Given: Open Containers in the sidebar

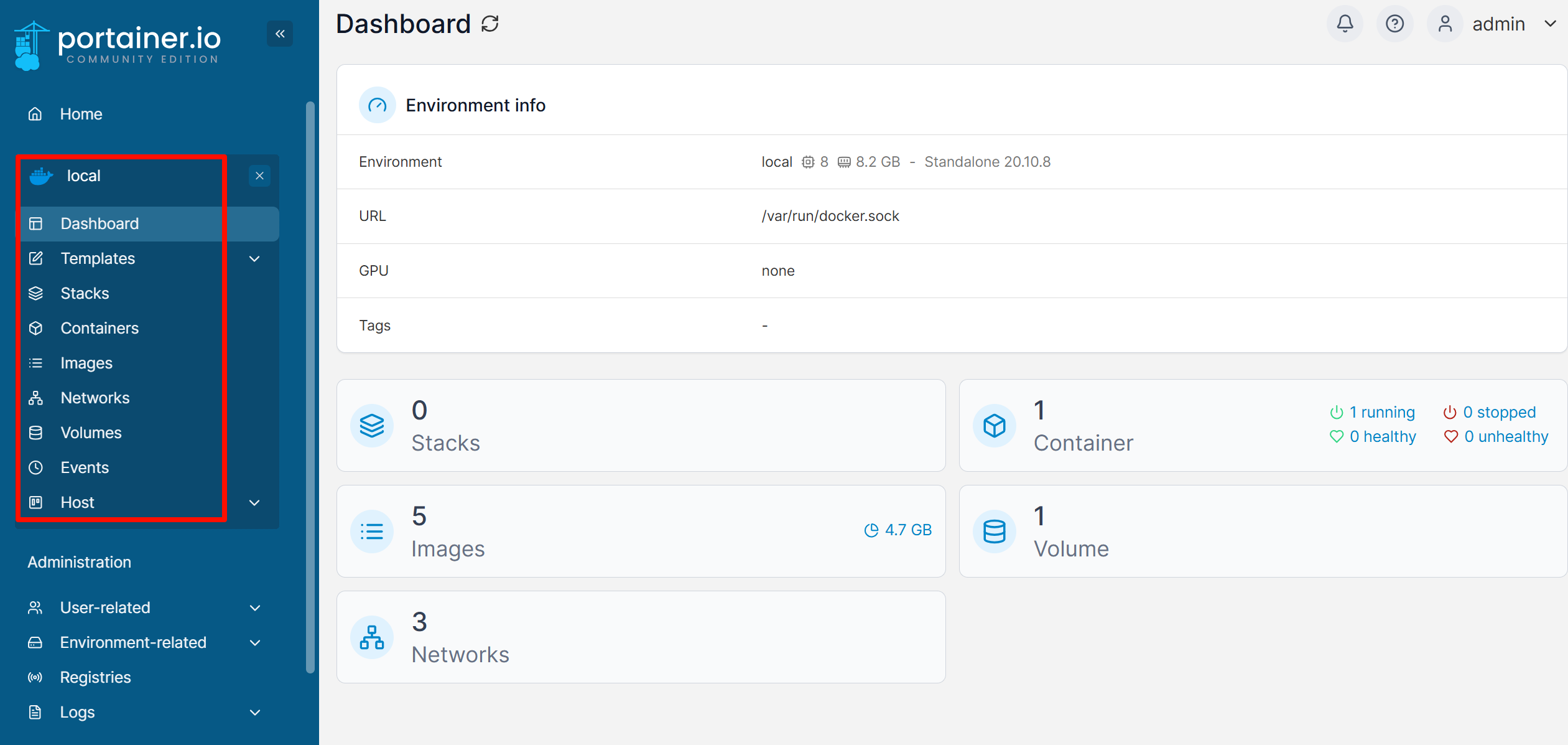Looking at the screenshot, I should tap(100, 328).
